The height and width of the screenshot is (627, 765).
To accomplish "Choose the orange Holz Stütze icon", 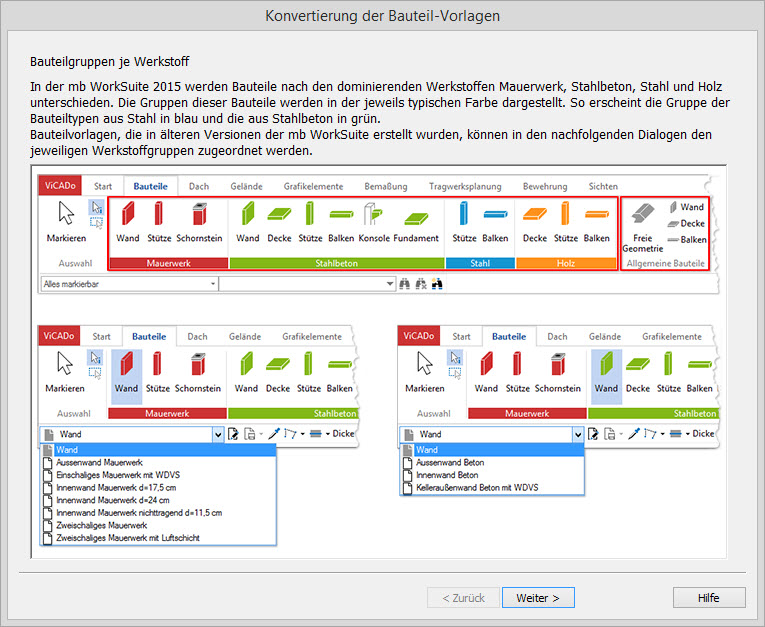I will [565, 222].
